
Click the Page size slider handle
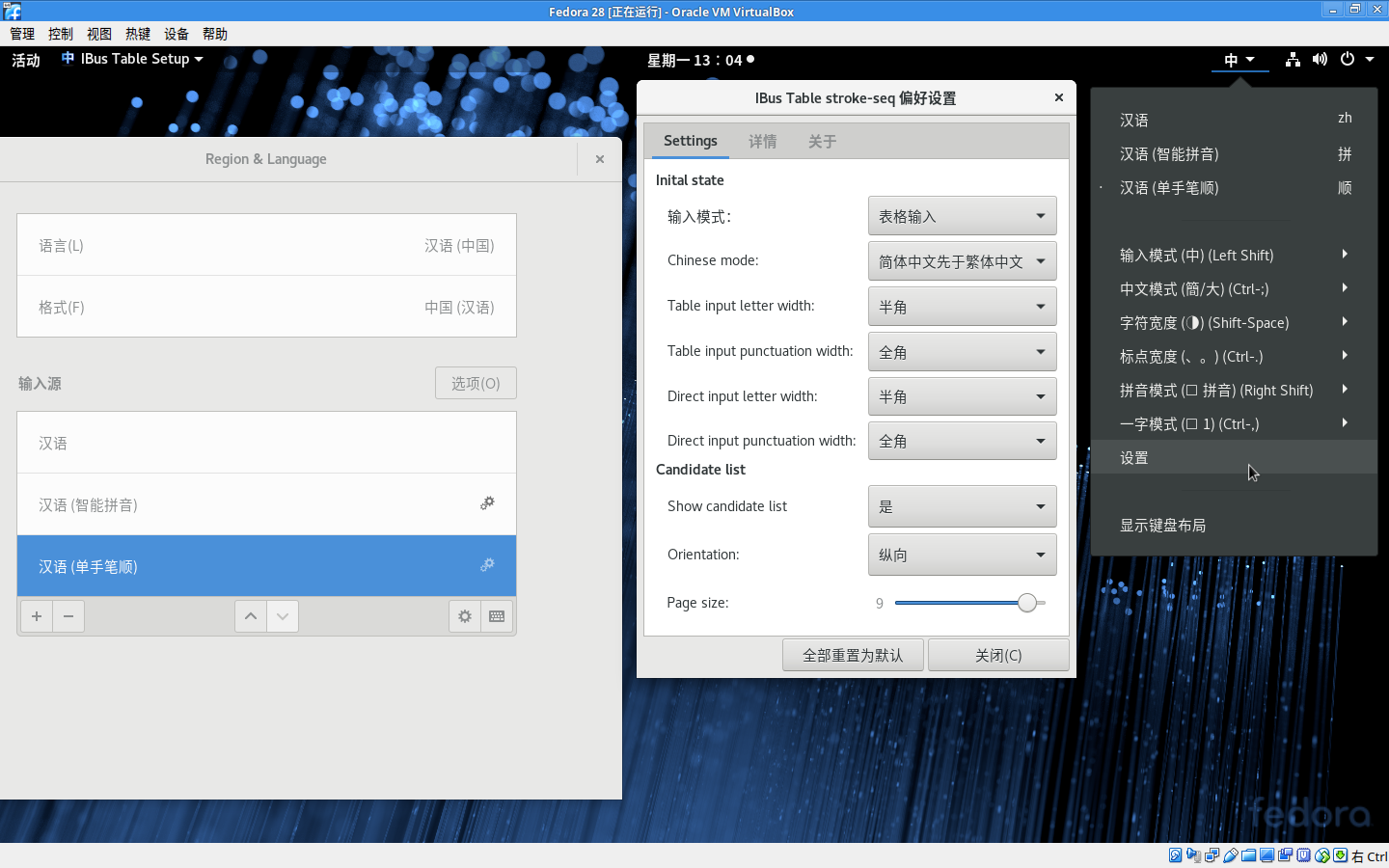(1027, 603)
